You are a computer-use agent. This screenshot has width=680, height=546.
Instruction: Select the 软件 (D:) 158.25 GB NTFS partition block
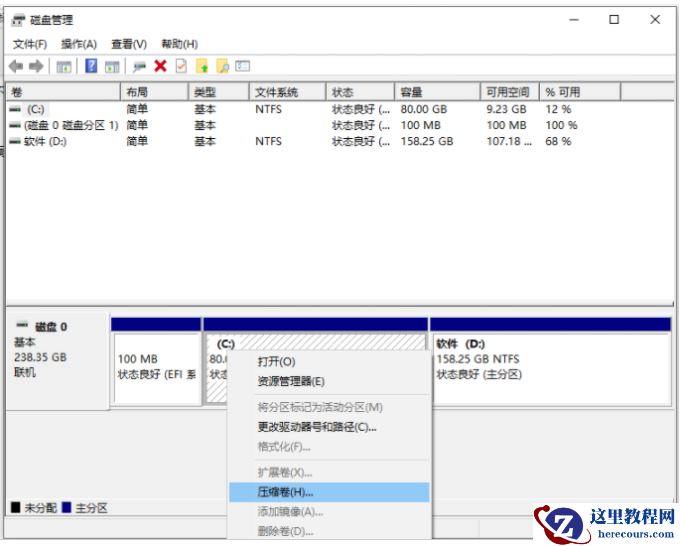[x=551, y=362]
